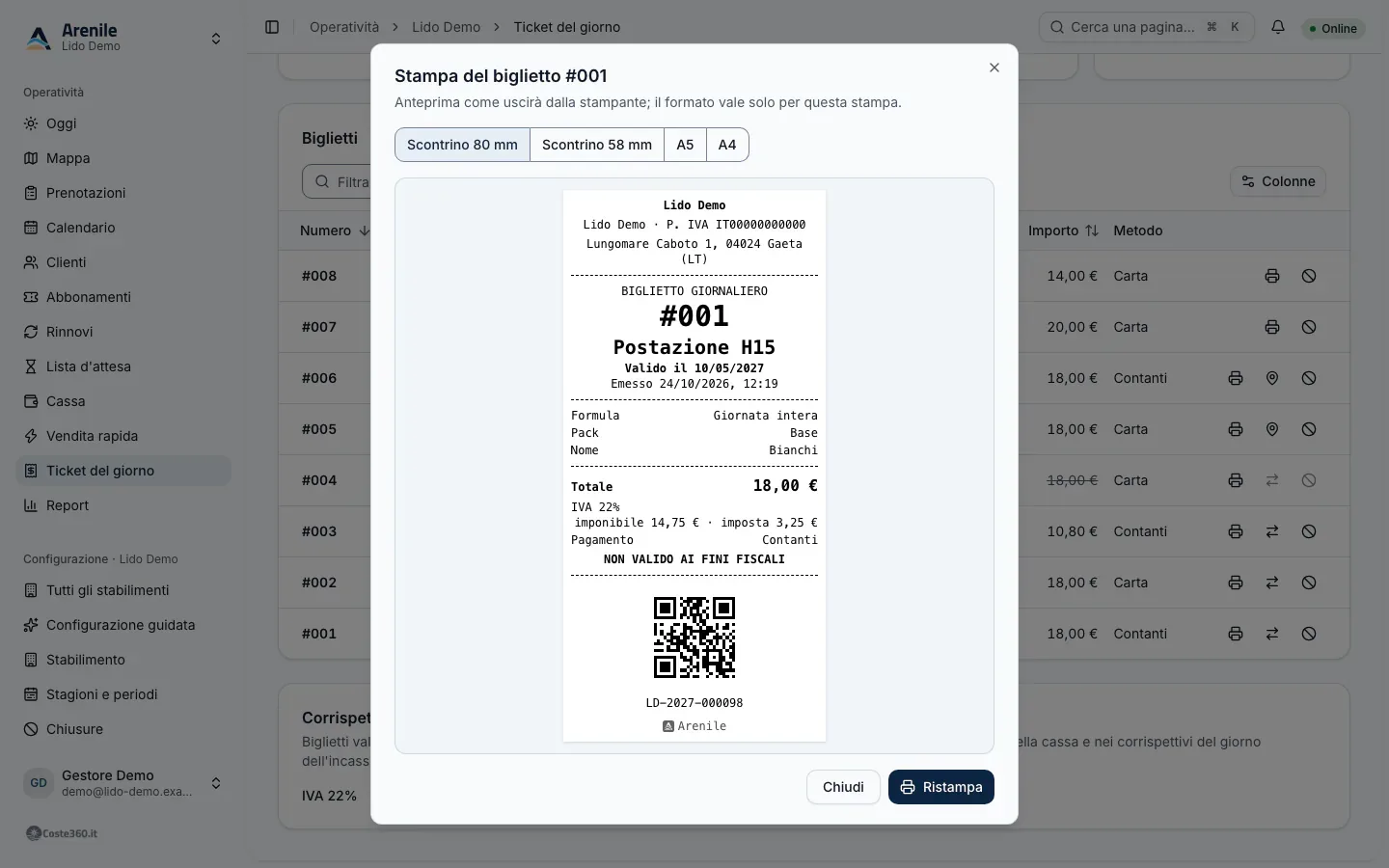The image size is (1389, 868).
Task: Choose the A4 print format
Action: click(x=727, y=145)
